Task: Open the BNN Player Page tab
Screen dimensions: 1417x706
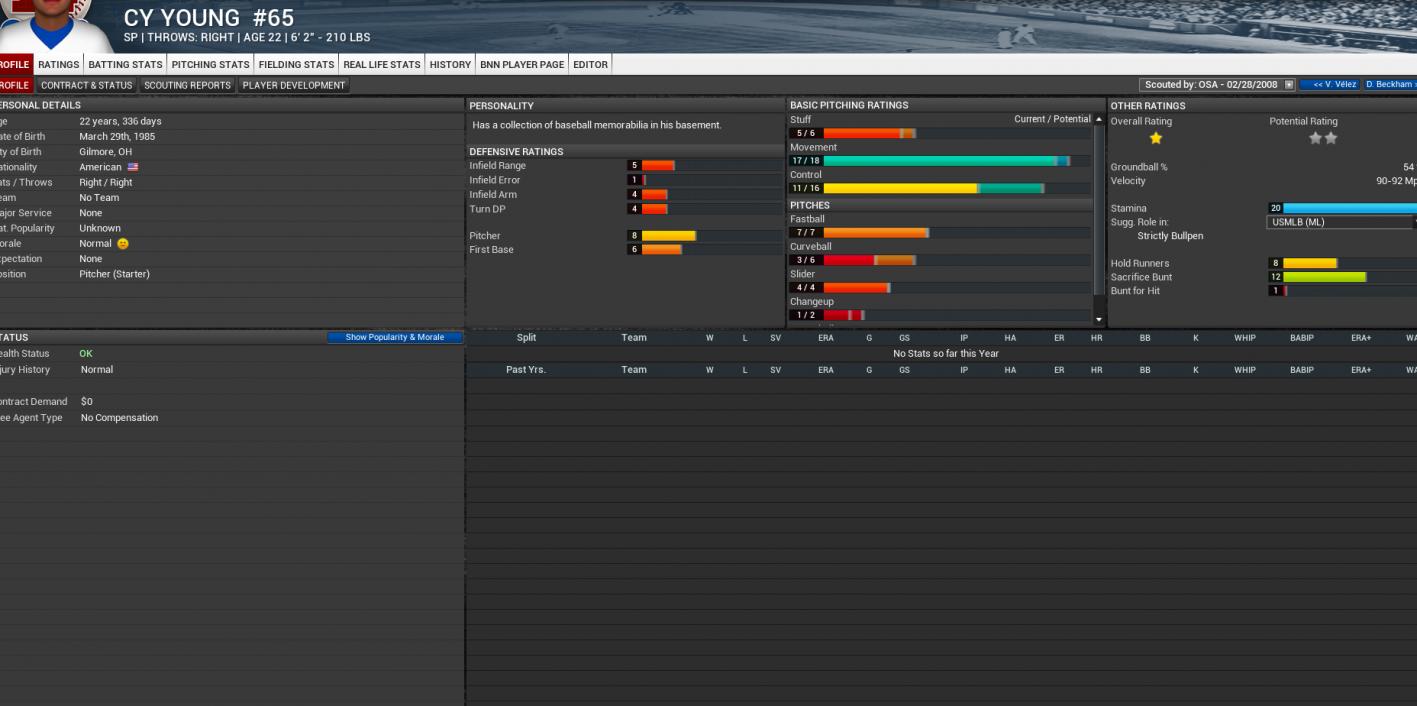Action: pyautogui.click(x=522, y=64)
